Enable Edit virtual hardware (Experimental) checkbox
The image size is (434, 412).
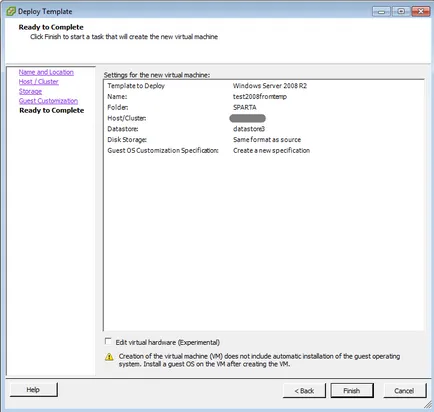[108, 341]
